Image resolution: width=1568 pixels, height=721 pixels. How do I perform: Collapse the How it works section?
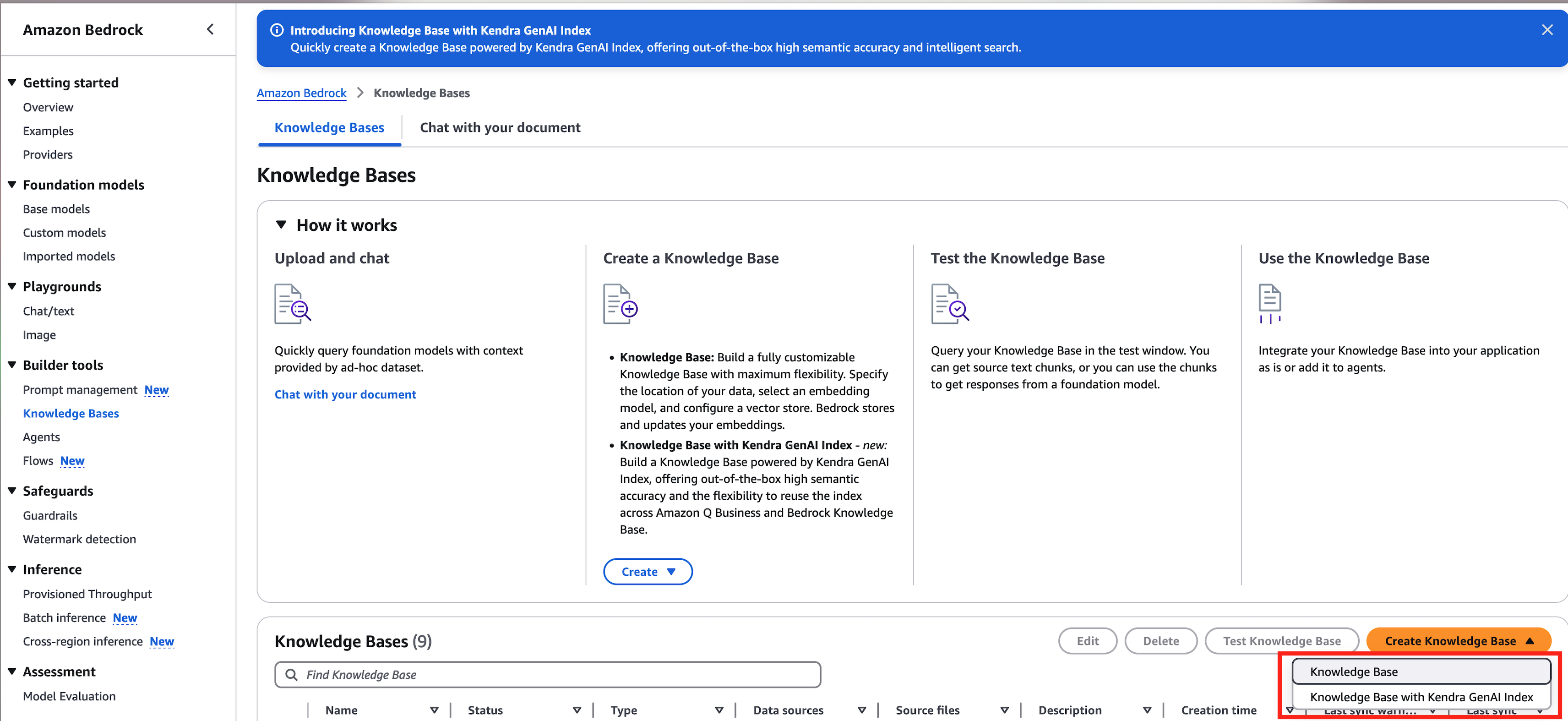(281, 225)
